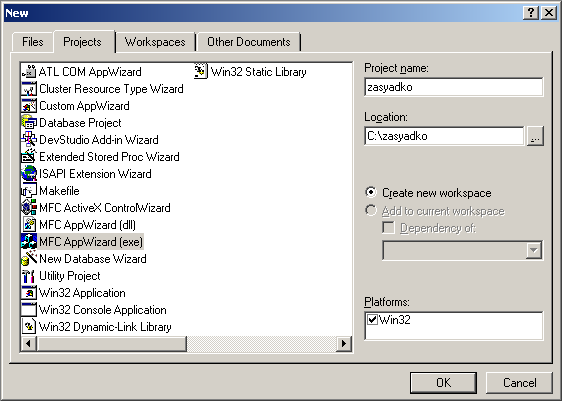Select the "Extended Stored Proc Wizard" text

[x=109, y=157]
